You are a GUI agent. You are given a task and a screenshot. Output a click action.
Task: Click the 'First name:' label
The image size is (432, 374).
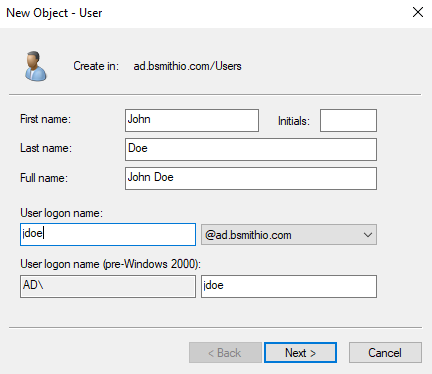click(x=45, y=119)
